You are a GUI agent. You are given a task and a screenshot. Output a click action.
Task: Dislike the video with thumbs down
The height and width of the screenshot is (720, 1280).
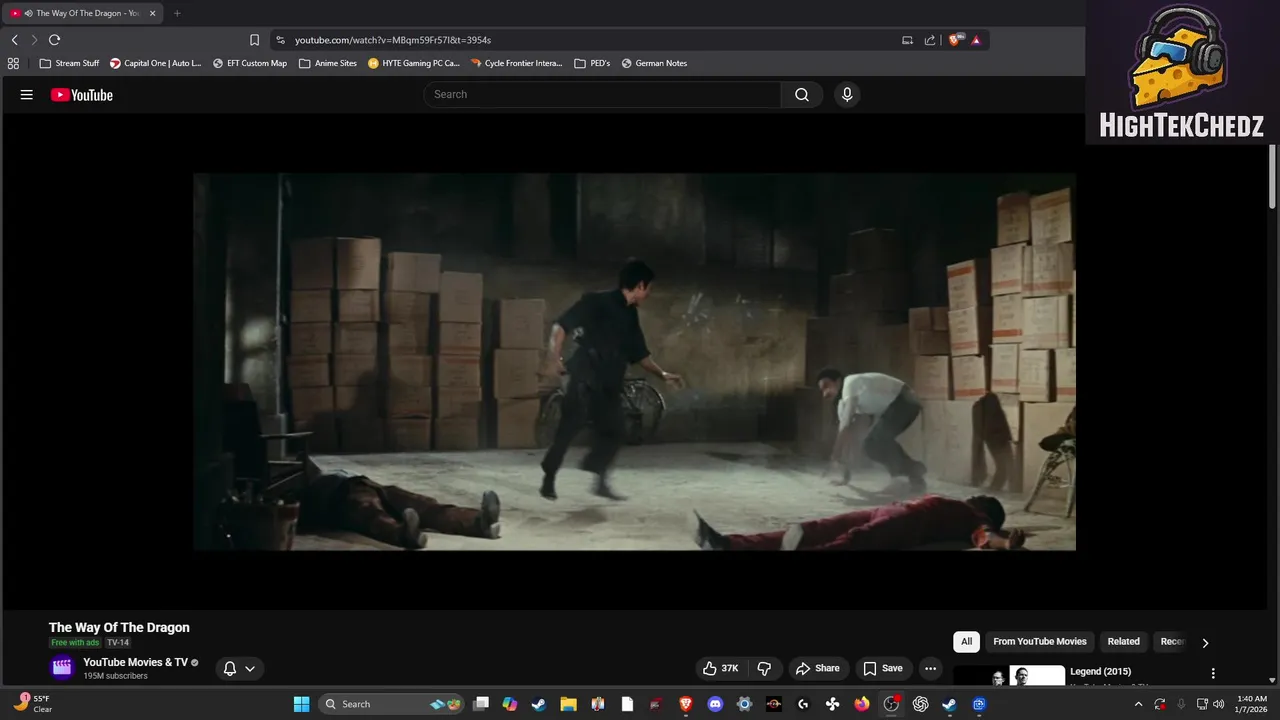click(x=764, y=668)
